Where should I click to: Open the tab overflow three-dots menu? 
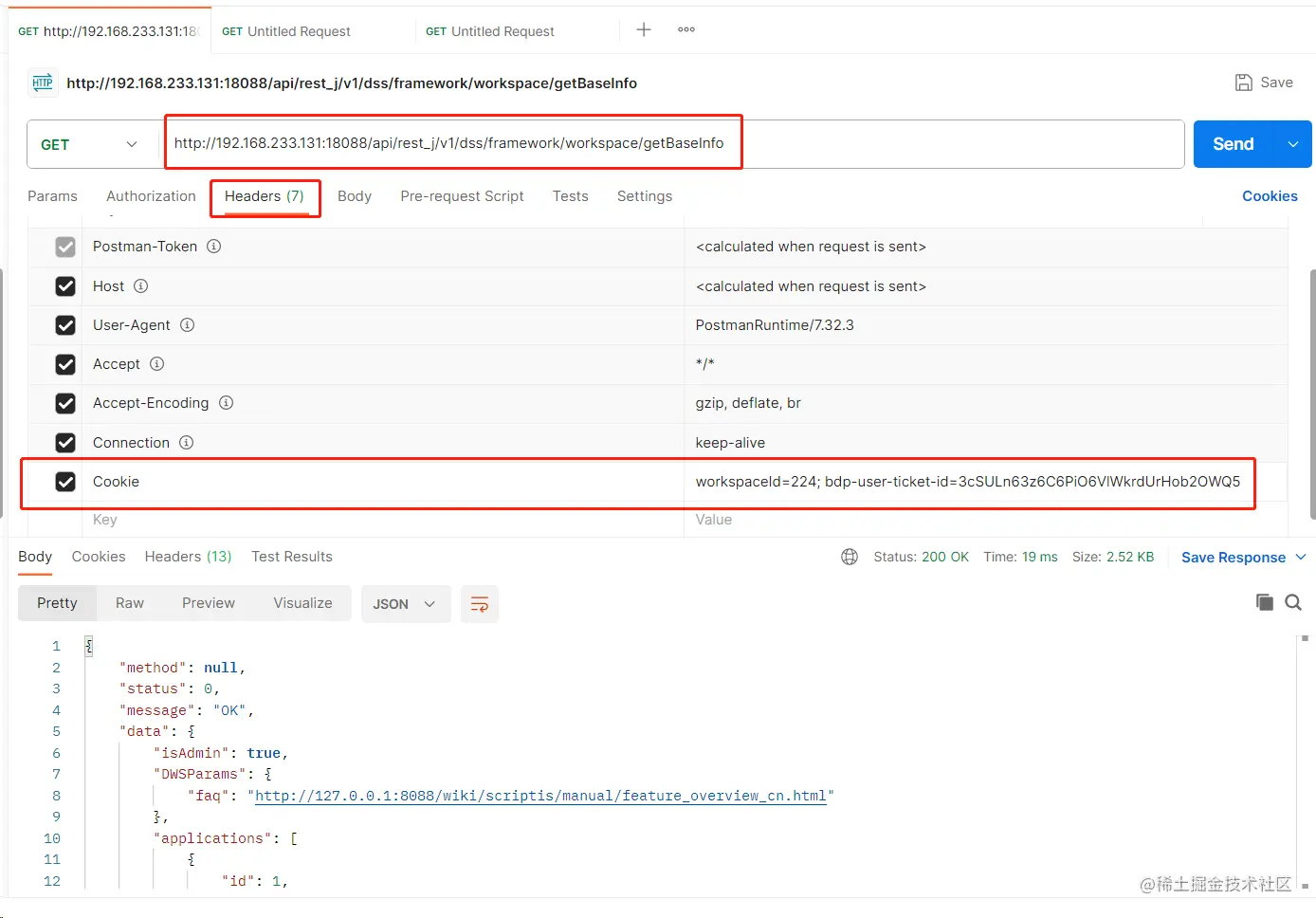point(686,29)
